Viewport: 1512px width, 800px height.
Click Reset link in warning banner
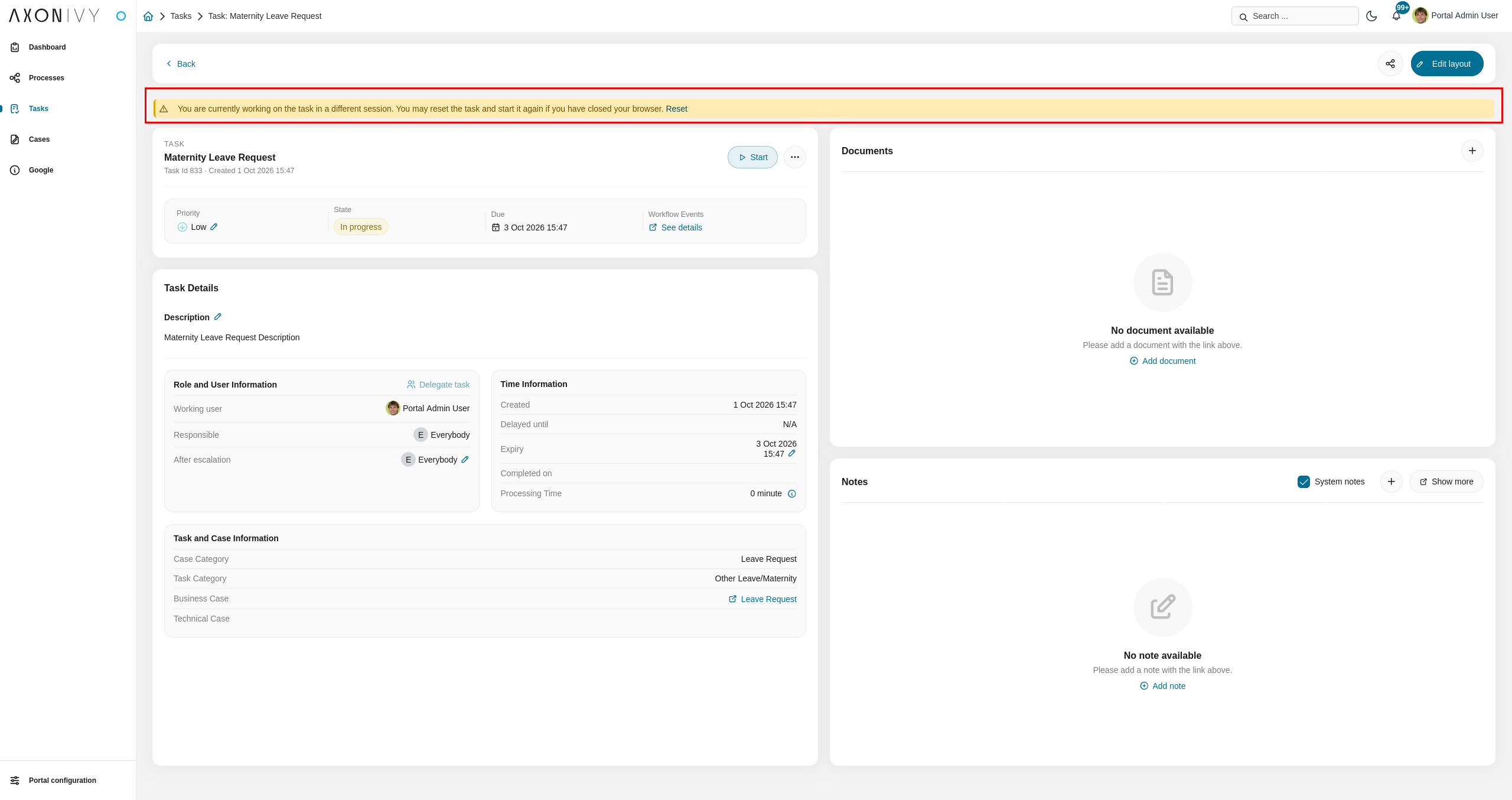pos(676,109)
